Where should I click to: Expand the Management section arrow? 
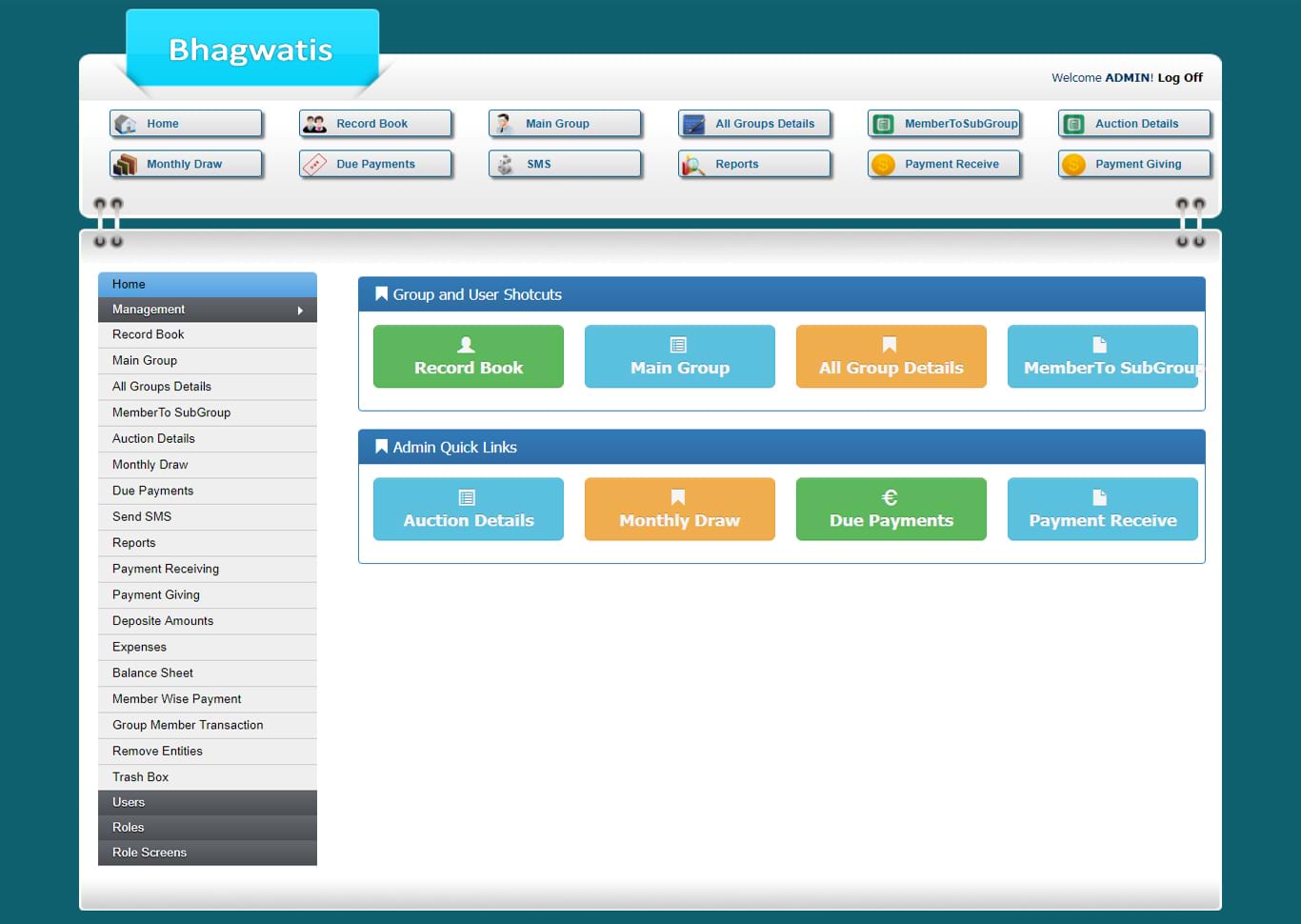300,311
